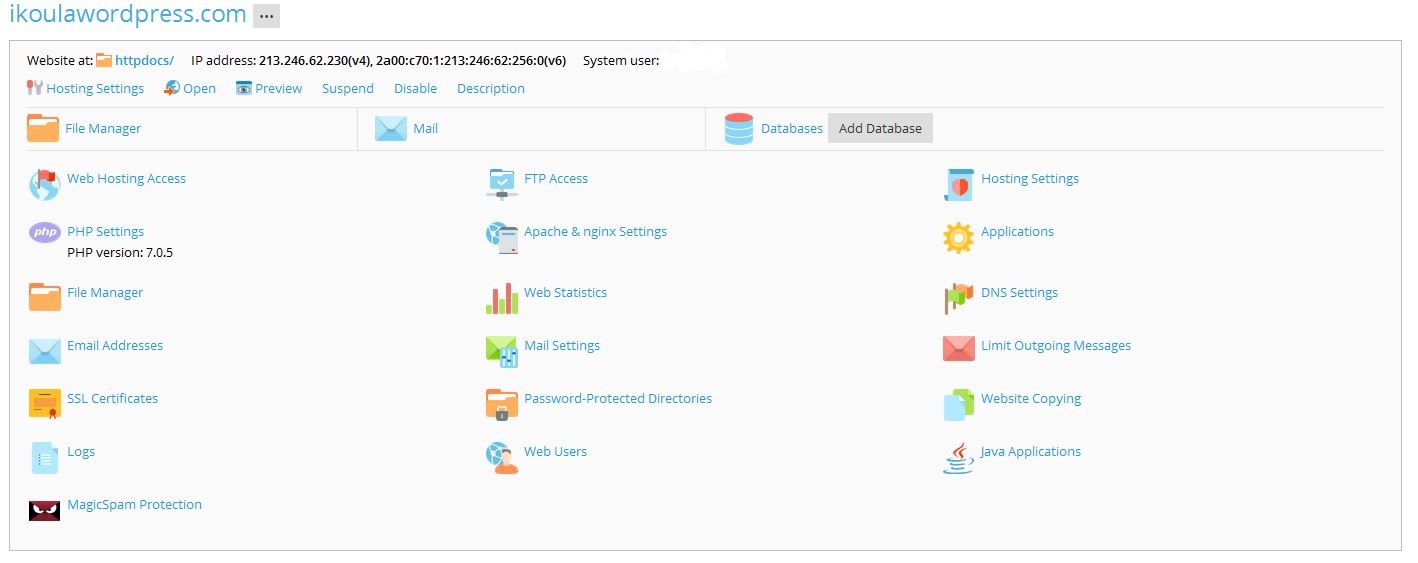Open Website Copying link

point(1031,398)
